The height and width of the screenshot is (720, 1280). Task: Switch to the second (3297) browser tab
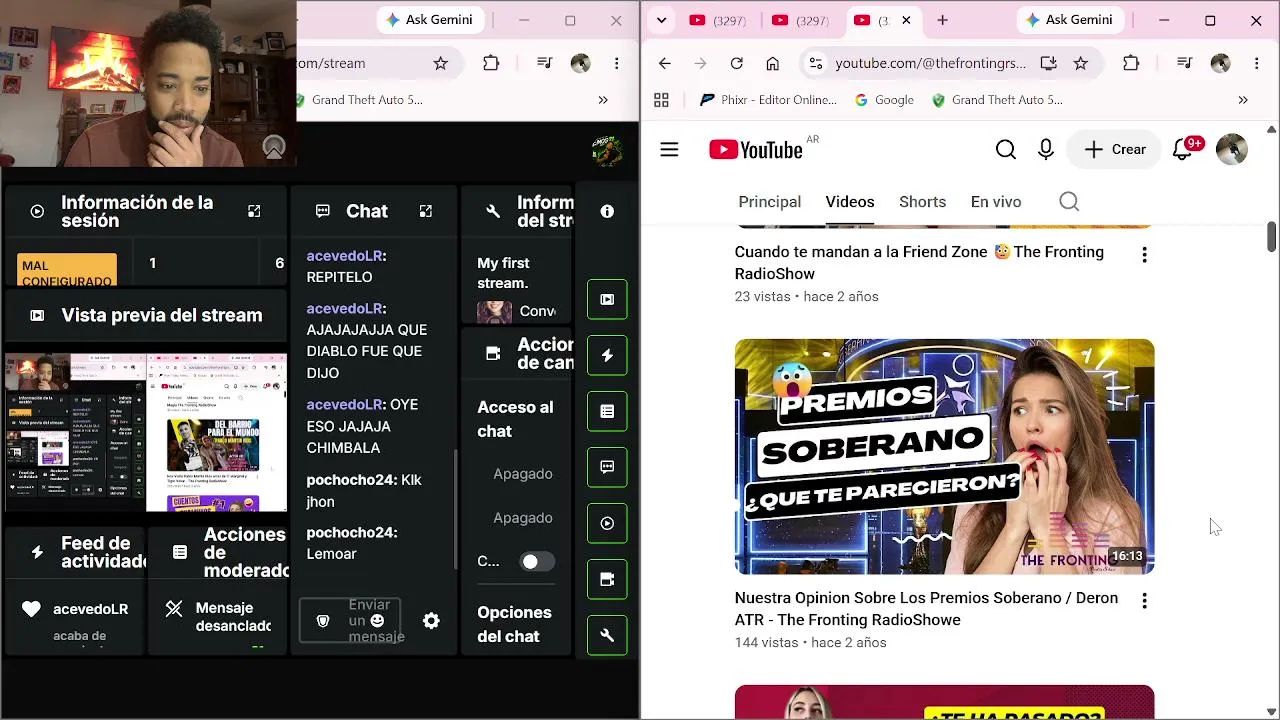point(802,20)
